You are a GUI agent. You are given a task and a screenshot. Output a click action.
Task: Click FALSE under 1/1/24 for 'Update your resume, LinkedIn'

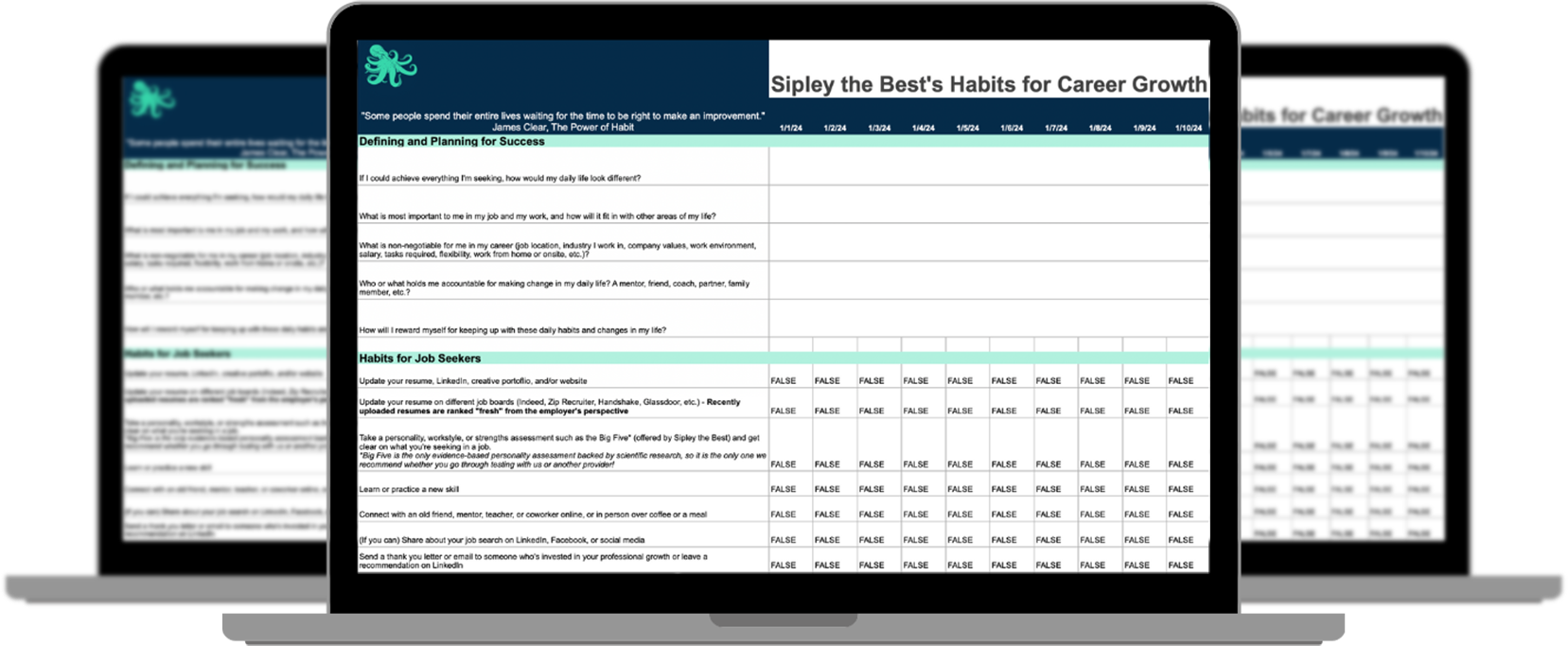[783, 381]
